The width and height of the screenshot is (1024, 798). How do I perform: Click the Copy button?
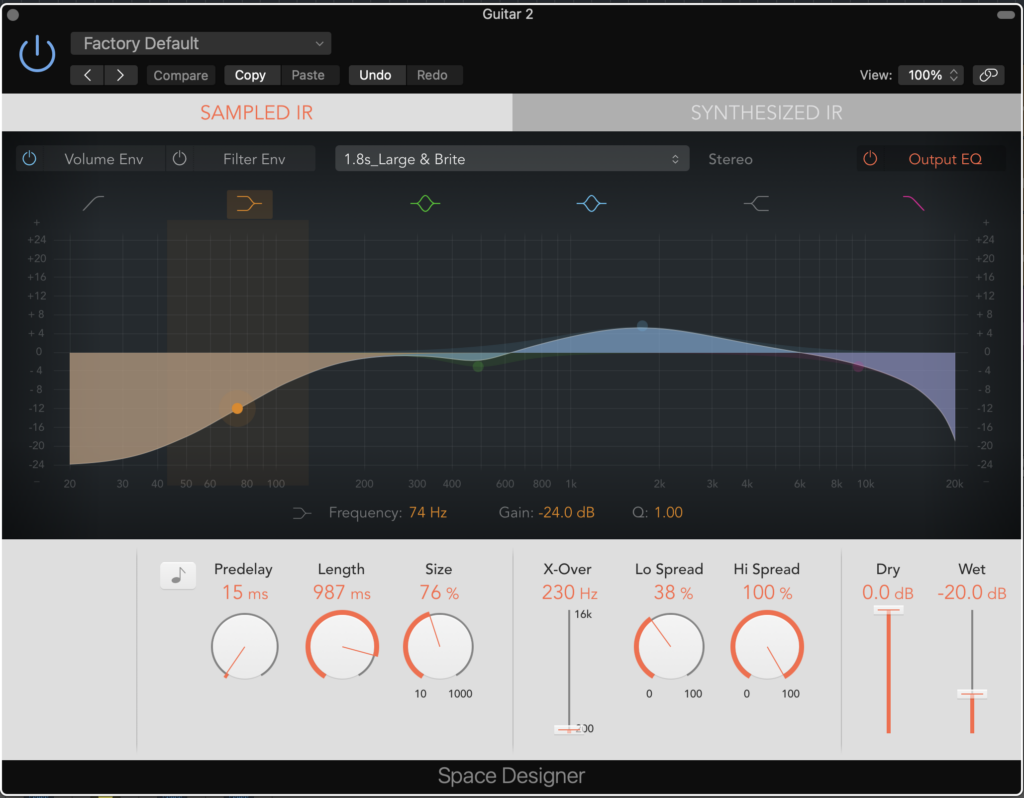pos(250,75)
